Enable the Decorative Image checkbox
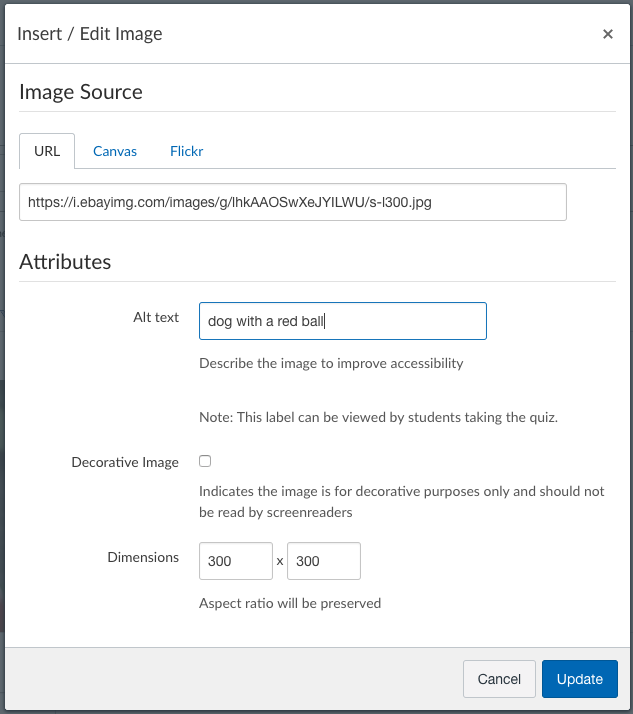Viewport: 633px width, 714px height. 205,461
